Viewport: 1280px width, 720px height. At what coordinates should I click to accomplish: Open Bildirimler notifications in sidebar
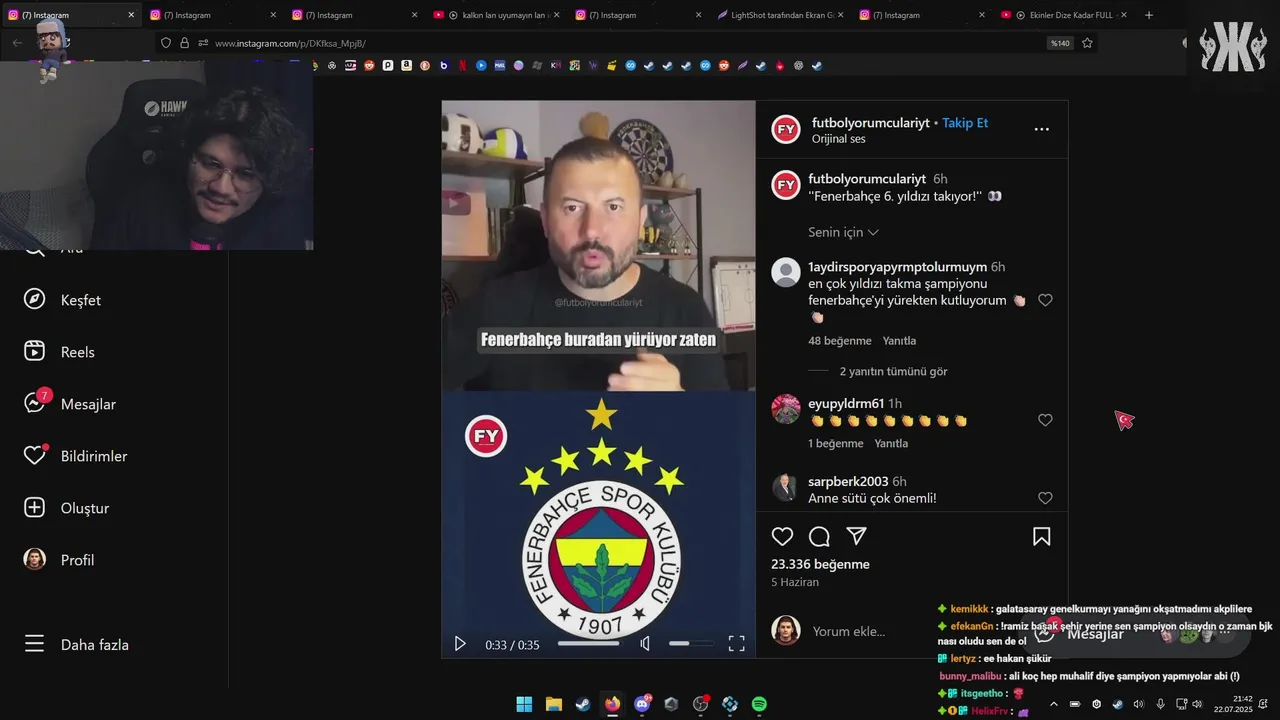75,456
